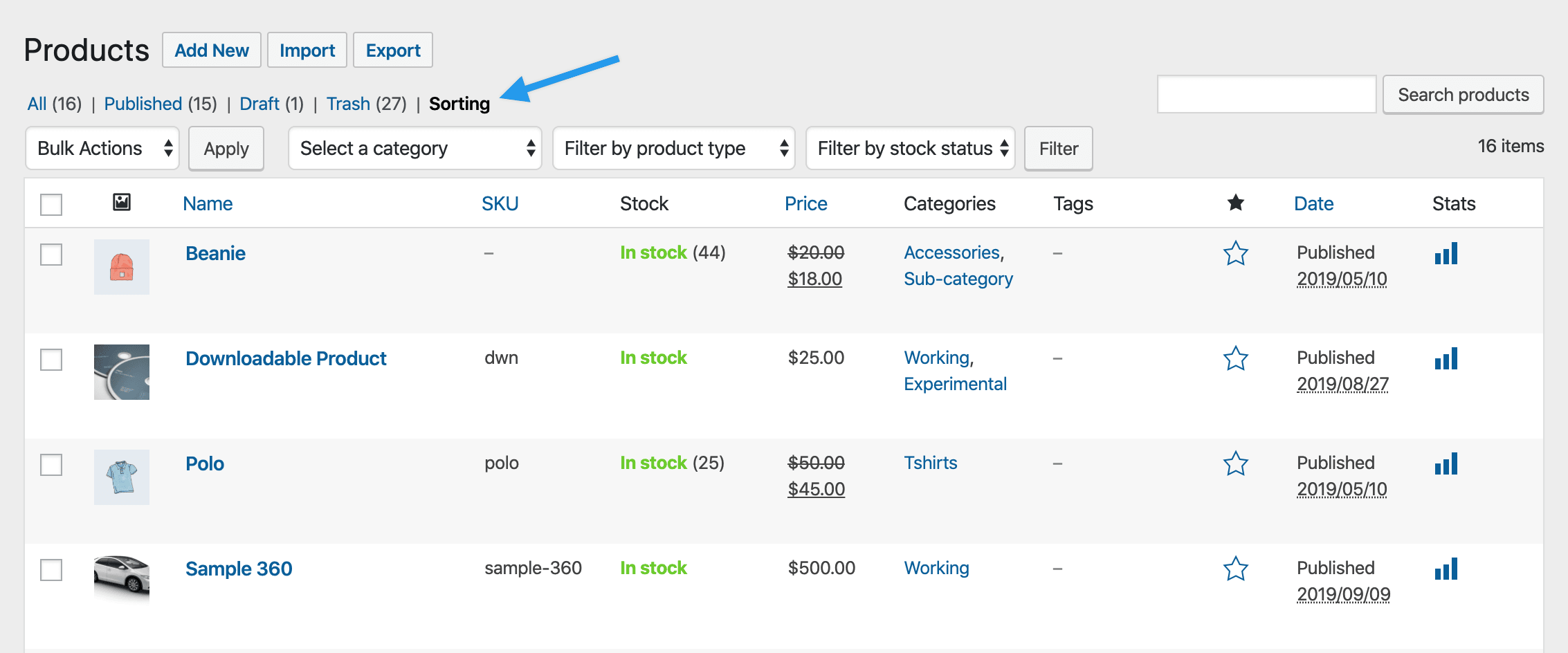
Task: Star the Beanie product as featured
Action: click(x=1235, y=254)
